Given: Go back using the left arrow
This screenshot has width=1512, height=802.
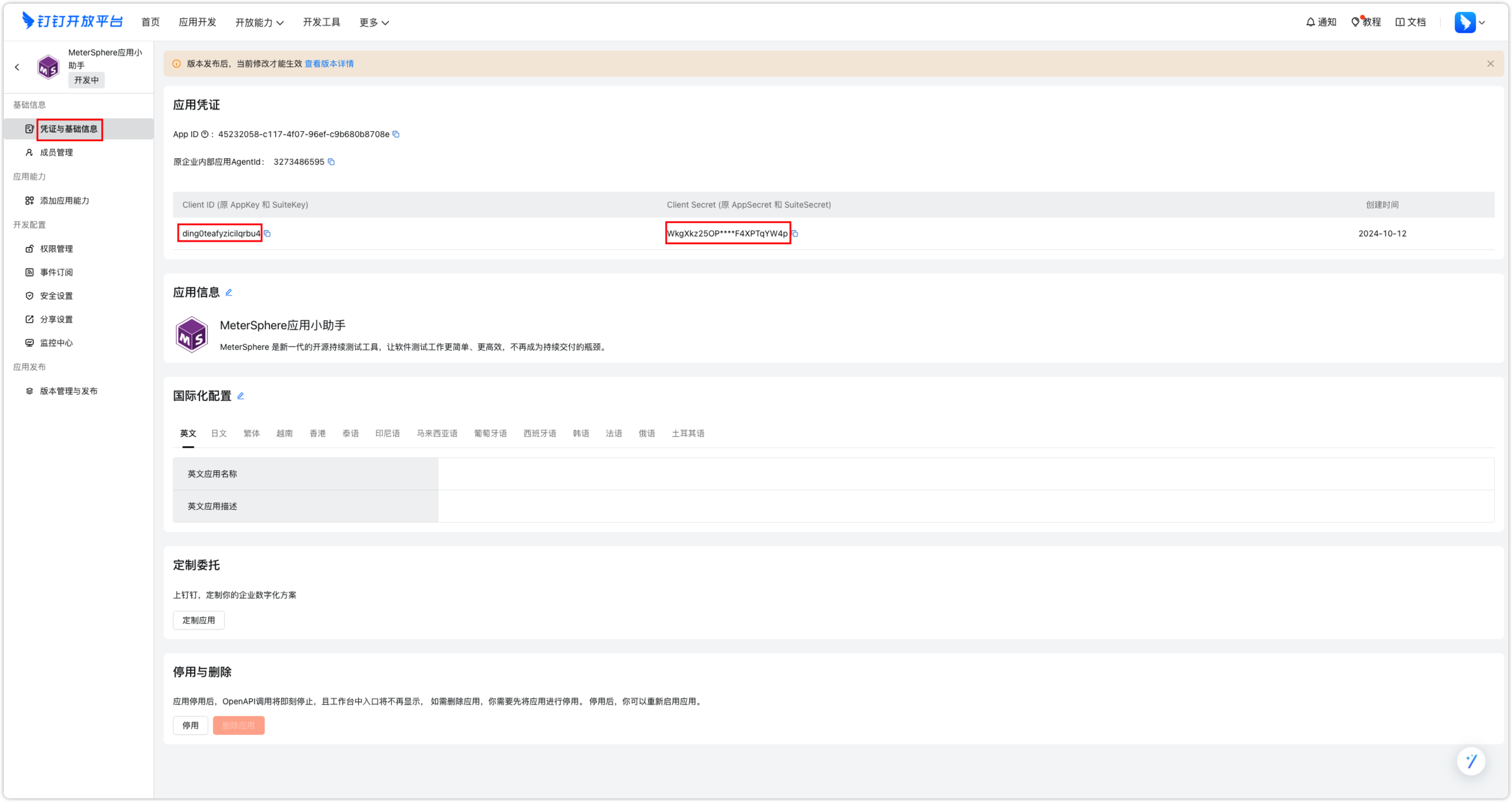Looking at the screenshot, I should [x=17, y=67].
